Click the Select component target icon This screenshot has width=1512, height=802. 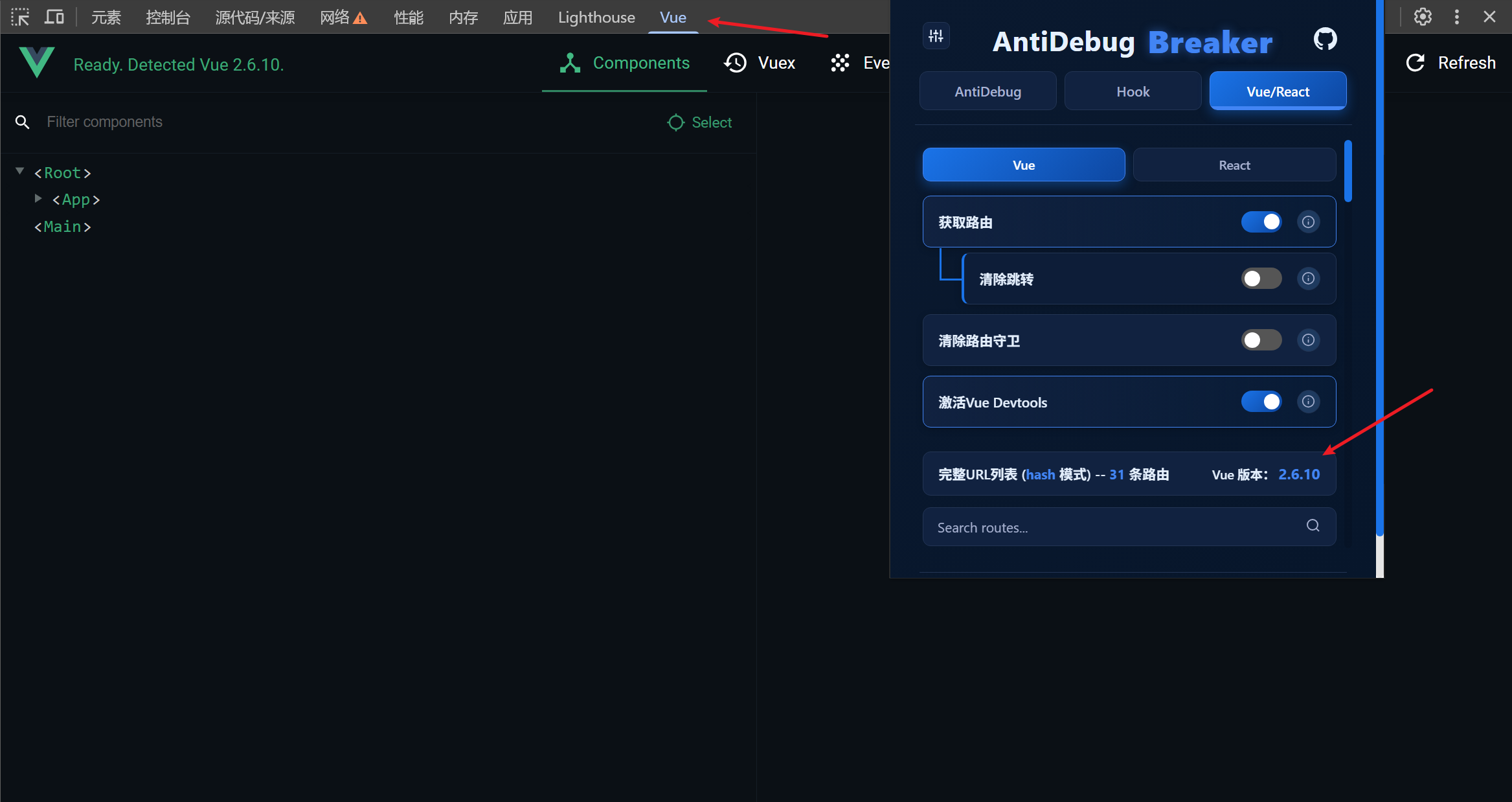pyautogui.click(x=675, y=122)
